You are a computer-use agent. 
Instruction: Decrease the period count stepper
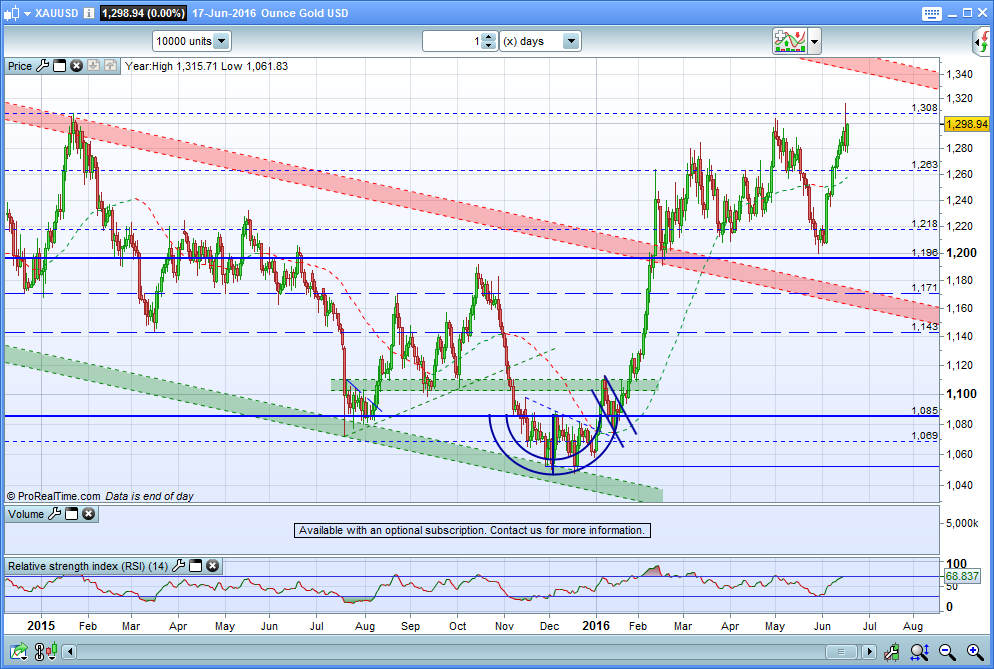point(487,46)
